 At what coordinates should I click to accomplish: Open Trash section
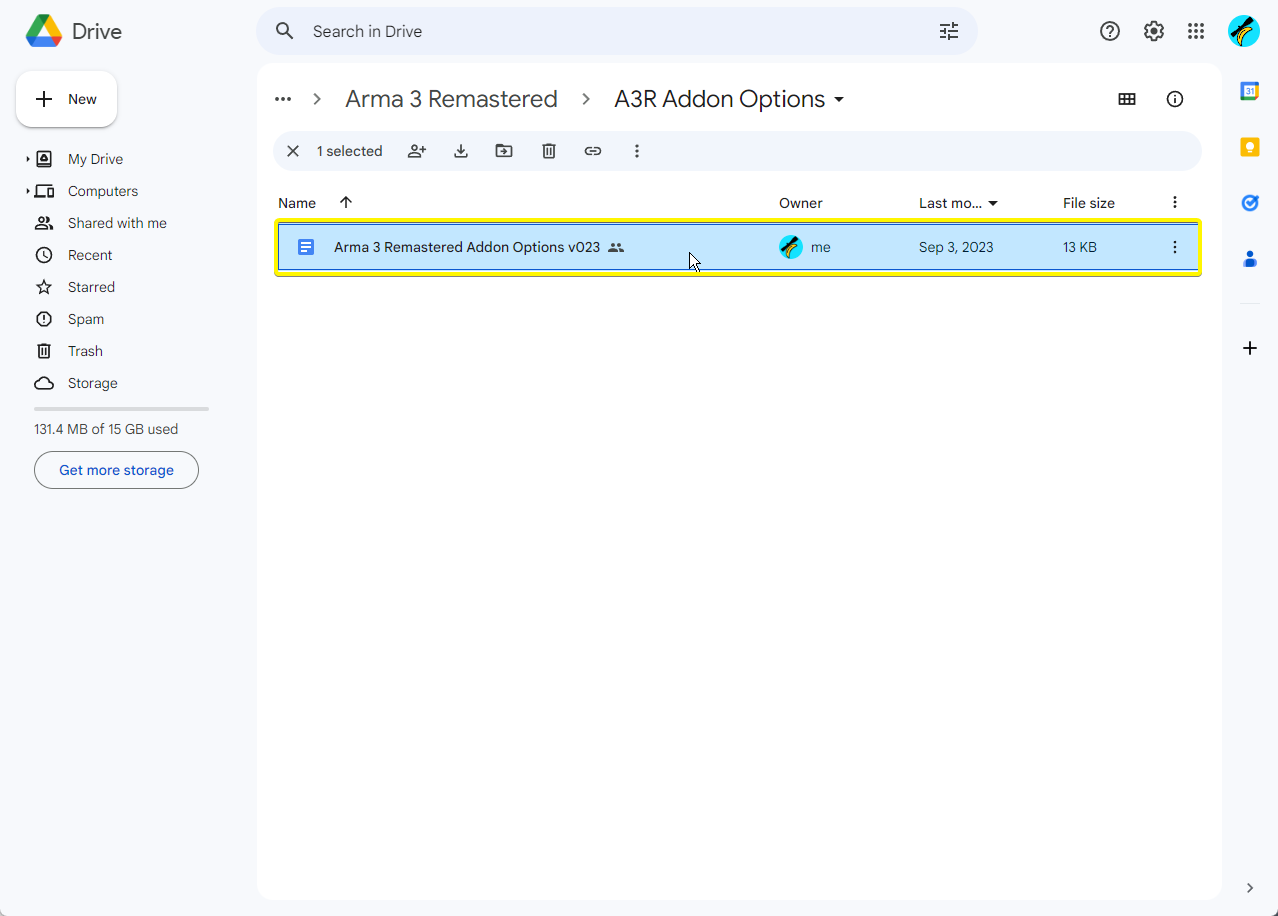pos(85,351)
